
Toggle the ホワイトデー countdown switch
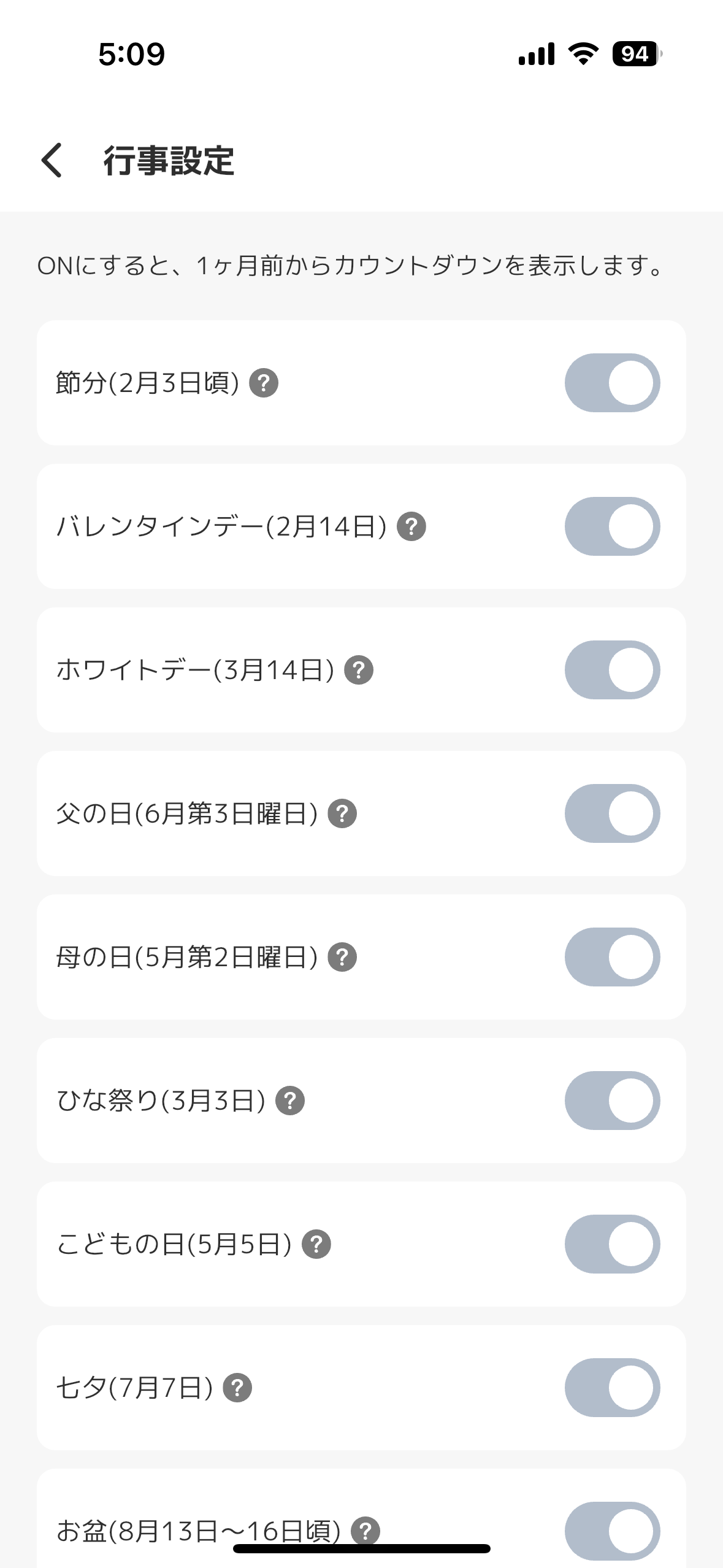[612, 671]
